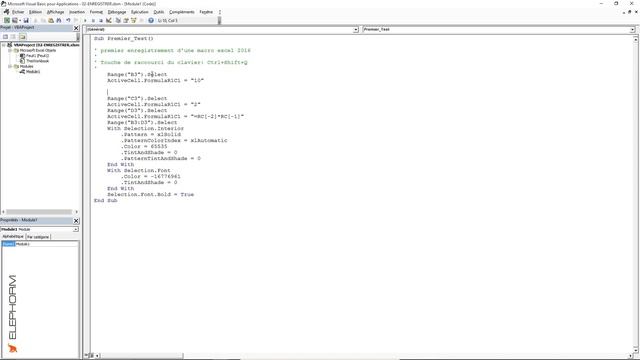The image size is (640, 360).
Task: Open the (Général) object dropdown
Action: 356,29
